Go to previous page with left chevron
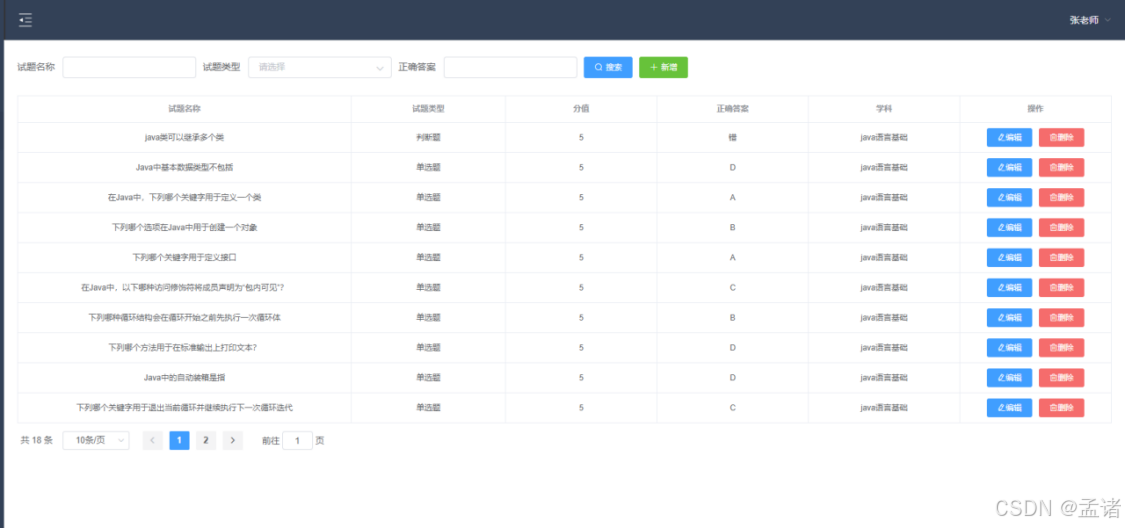 click(153, 440)
